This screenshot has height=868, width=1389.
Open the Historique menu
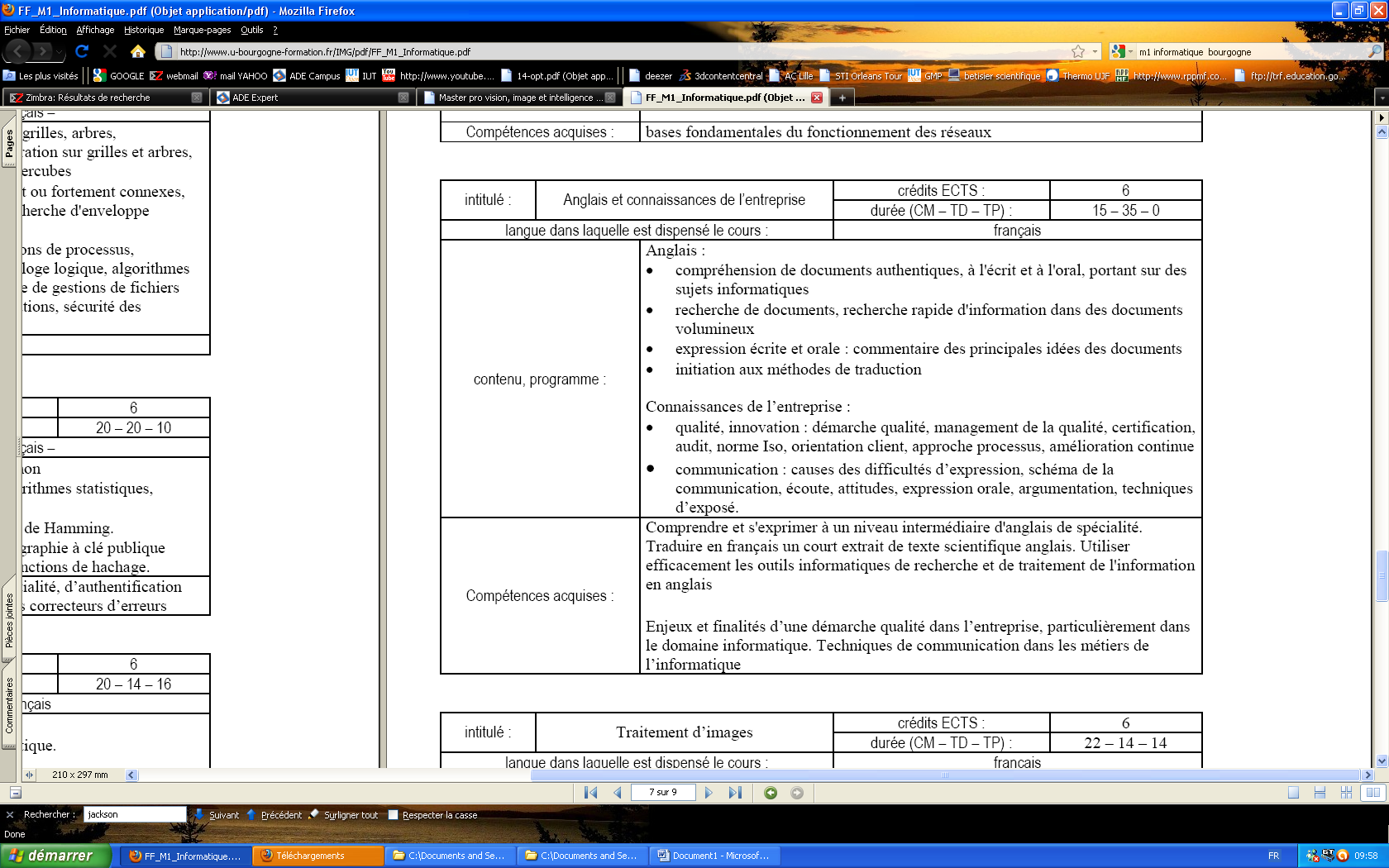pyautogui.click(x=143, y=30)
